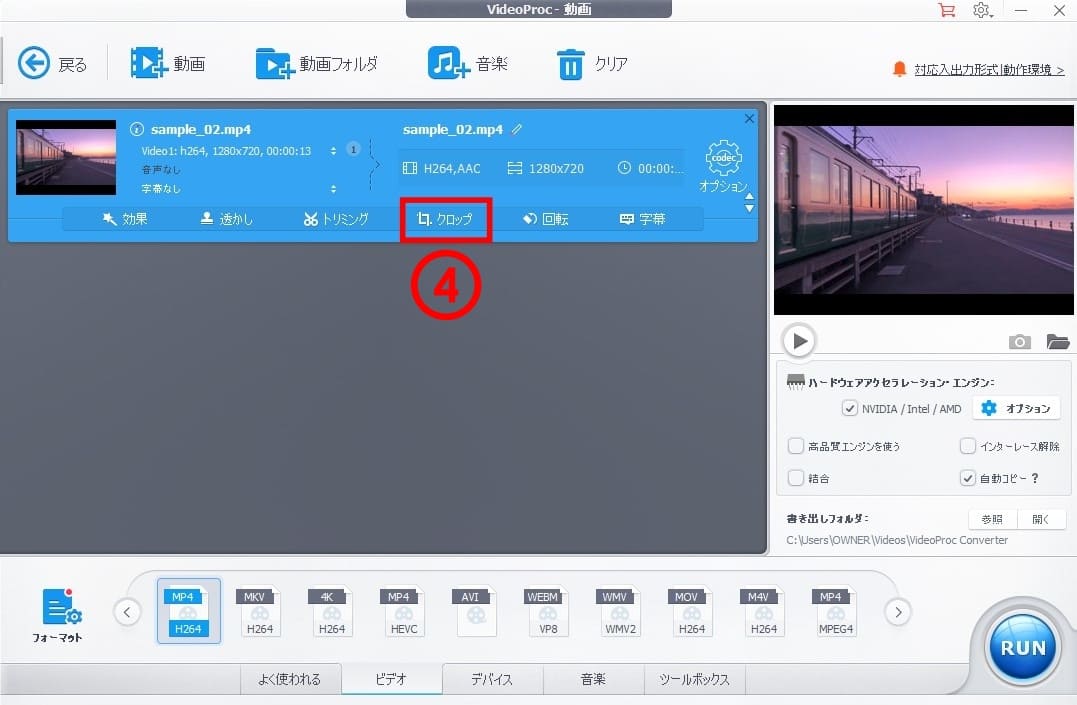Open the 効果 effects tool
Screen dimensions: 1077x705
125,219
